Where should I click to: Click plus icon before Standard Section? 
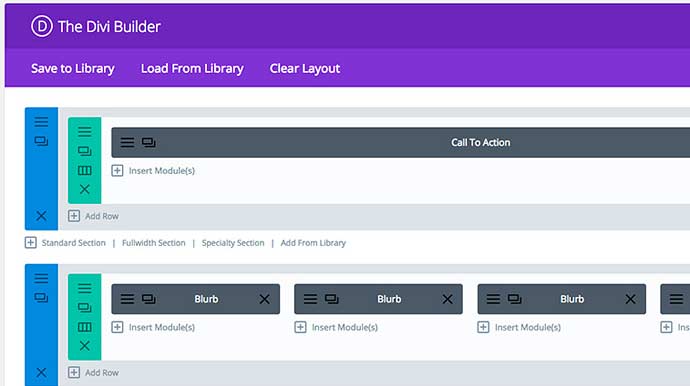[30, 243]
